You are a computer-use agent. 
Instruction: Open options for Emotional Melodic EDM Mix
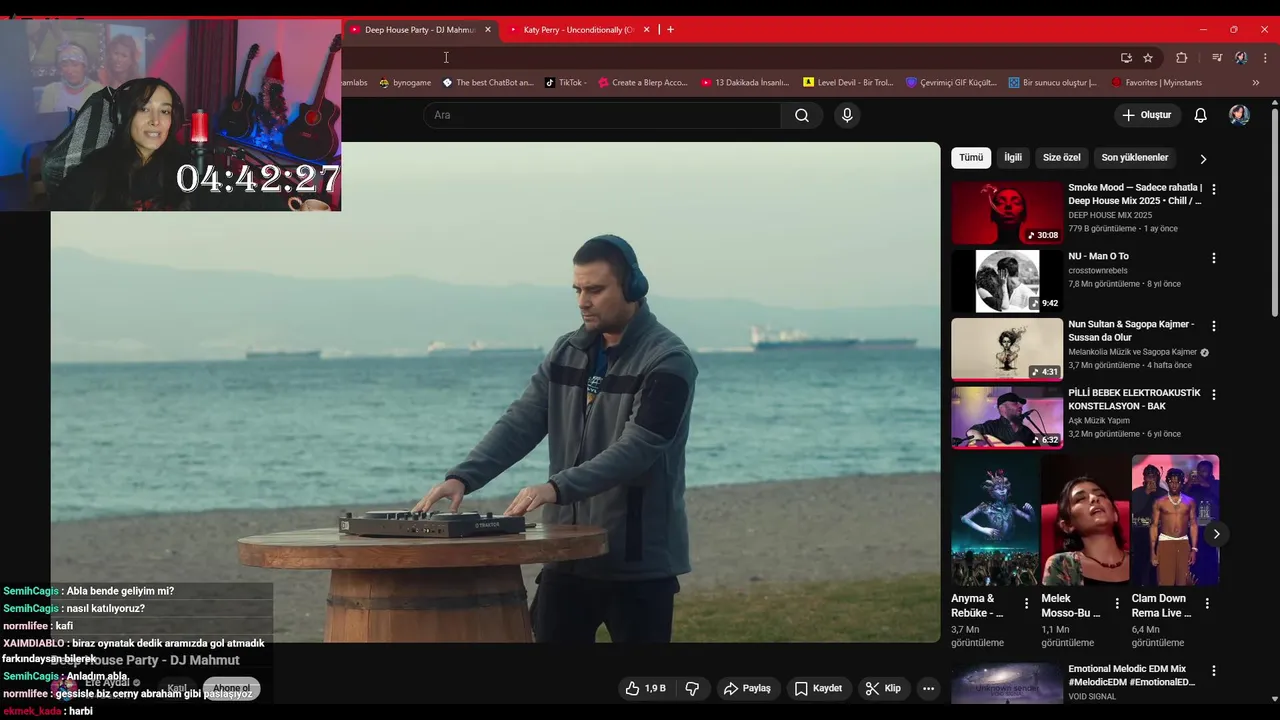1214,671
